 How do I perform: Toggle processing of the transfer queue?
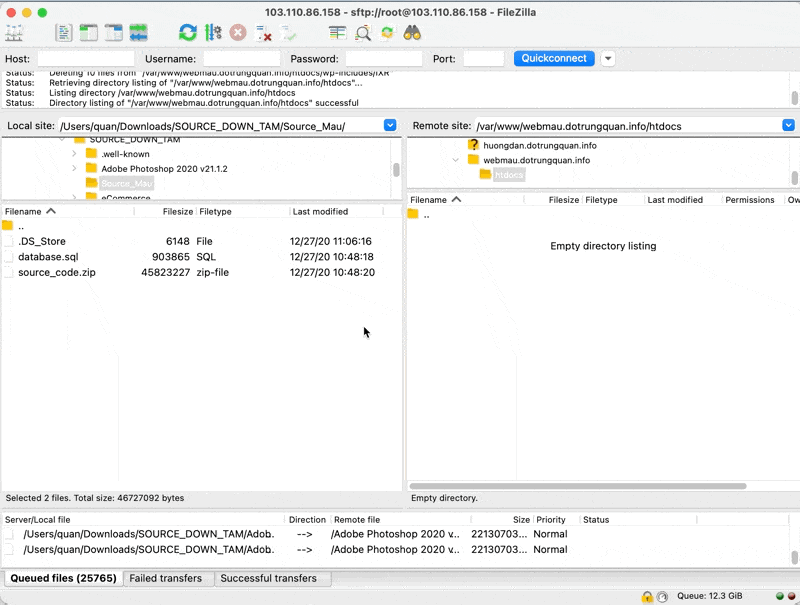[x=213, y=33]
